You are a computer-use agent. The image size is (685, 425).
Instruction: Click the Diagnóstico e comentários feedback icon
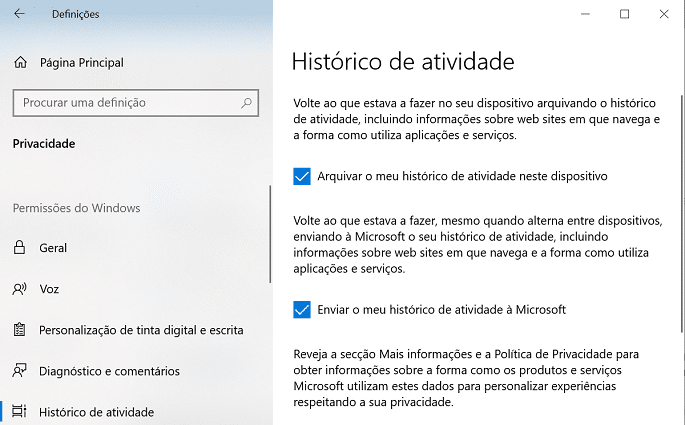(20, 370)
